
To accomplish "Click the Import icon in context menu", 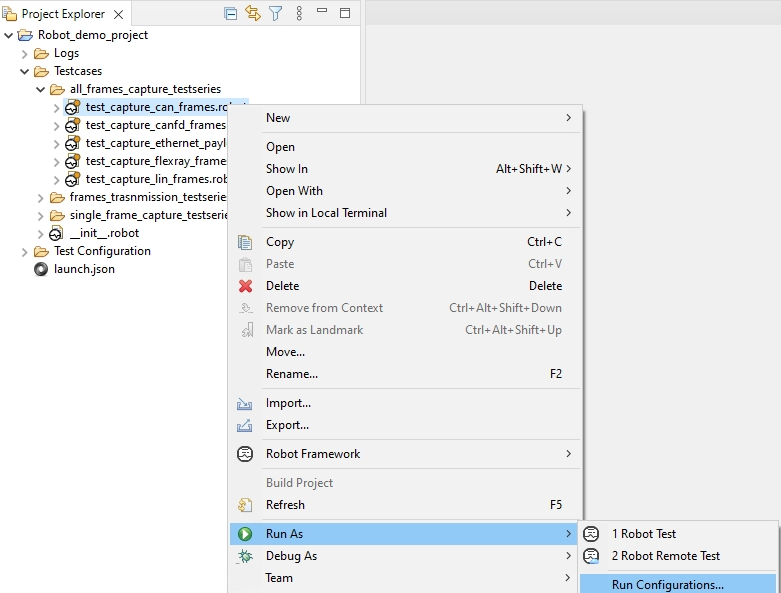I will click(x=245, y=403).
